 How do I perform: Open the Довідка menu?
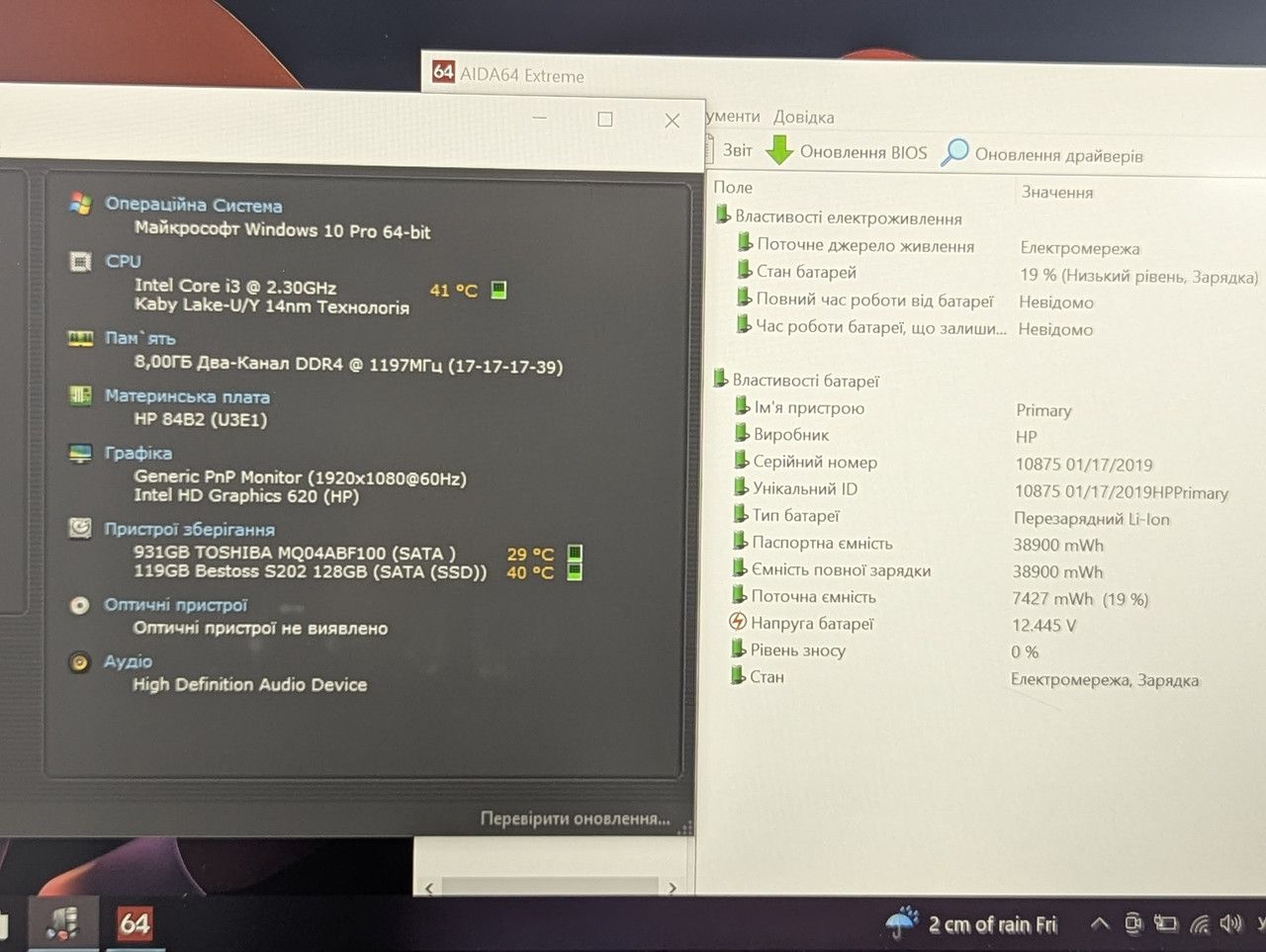tap(803, 117)
